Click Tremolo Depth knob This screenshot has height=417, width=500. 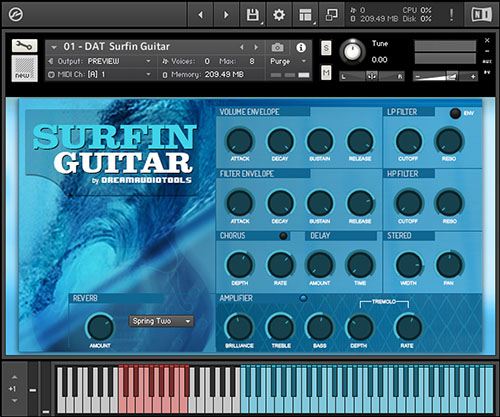[x=360, y=327]
